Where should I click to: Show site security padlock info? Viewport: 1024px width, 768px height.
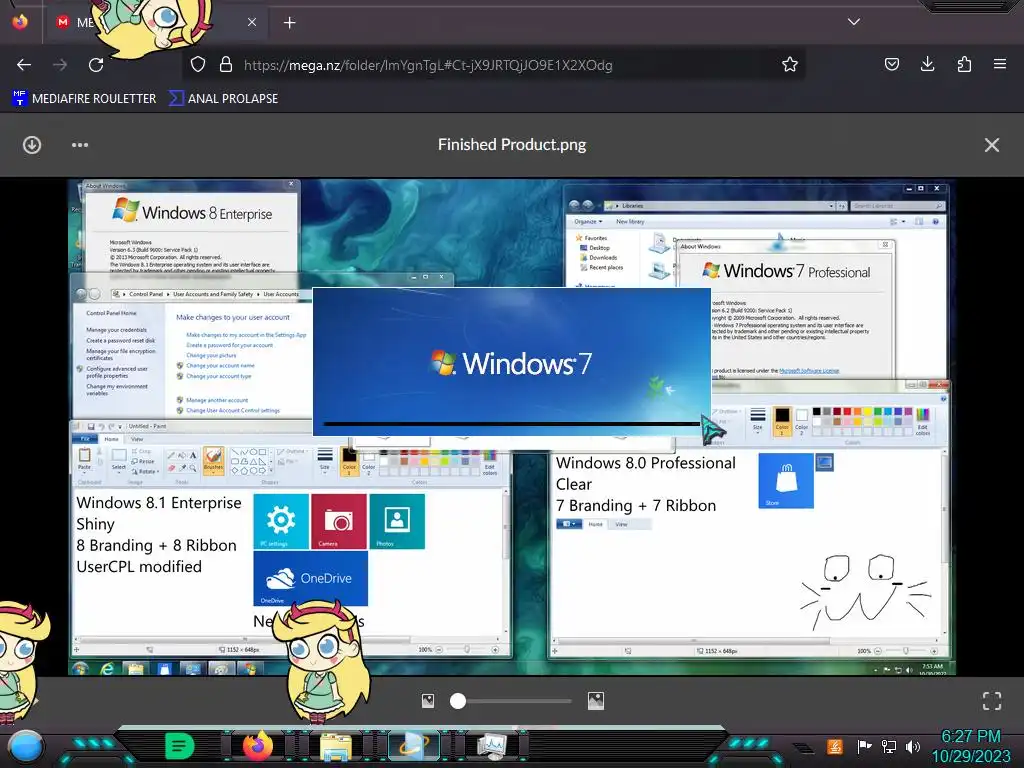(x=226, y=64)
